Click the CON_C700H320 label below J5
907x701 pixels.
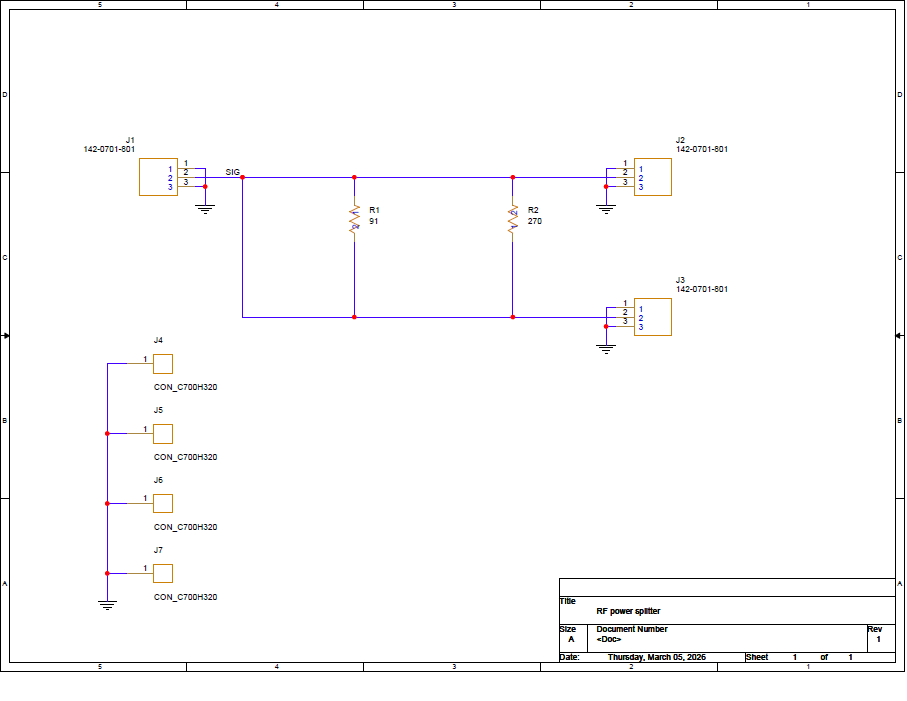[186, 457]
